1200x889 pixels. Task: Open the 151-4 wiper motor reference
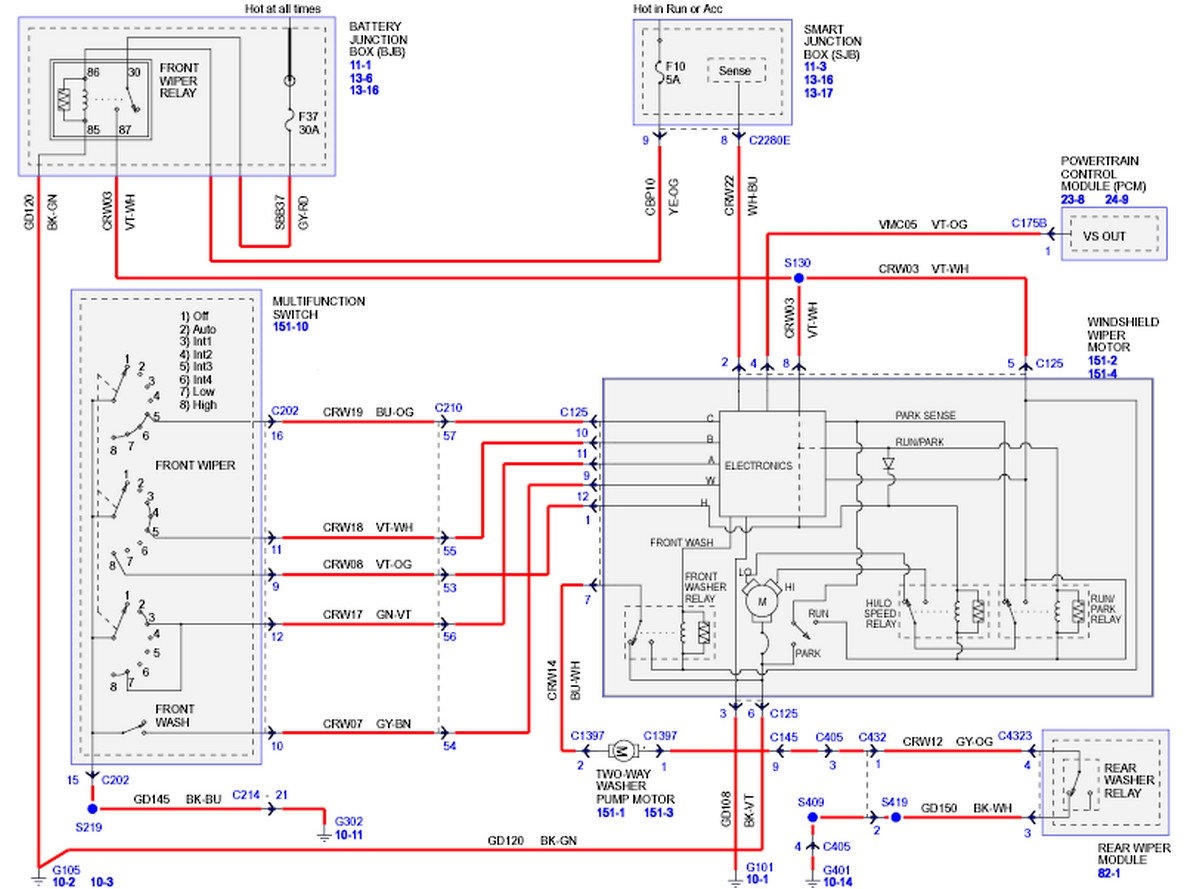(x=1105, y=374)
